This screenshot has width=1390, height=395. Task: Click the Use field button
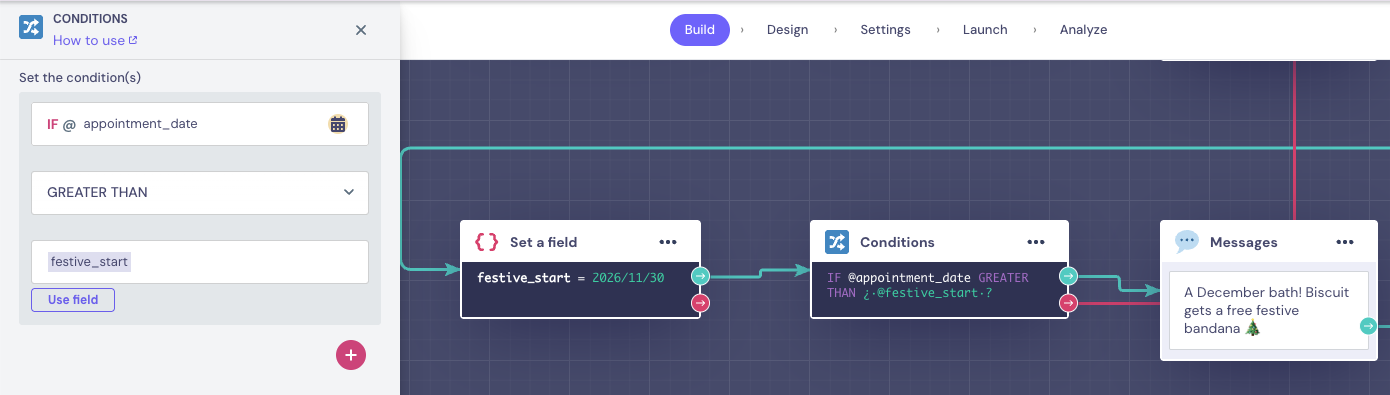coord(73,300)
